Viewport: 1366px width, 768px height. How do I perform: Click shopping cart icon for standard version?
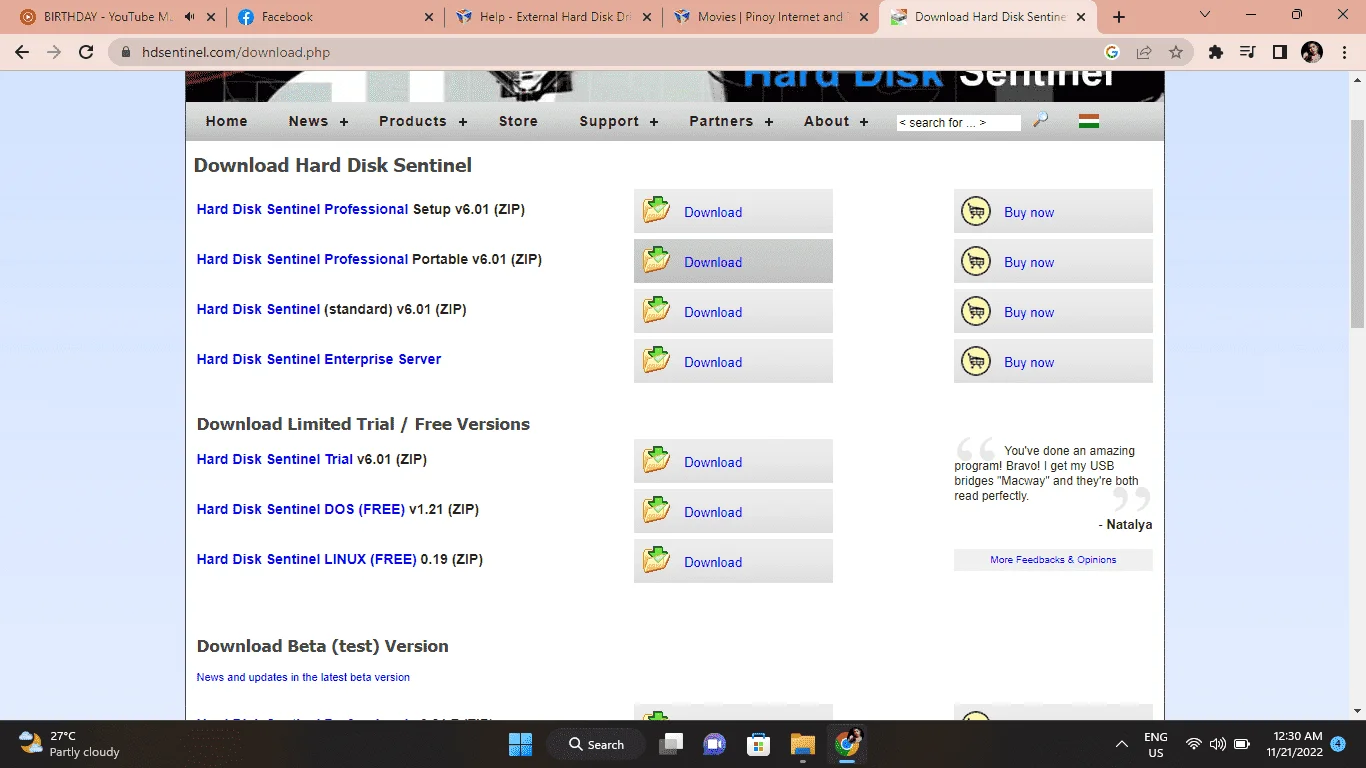pos(976,311)
